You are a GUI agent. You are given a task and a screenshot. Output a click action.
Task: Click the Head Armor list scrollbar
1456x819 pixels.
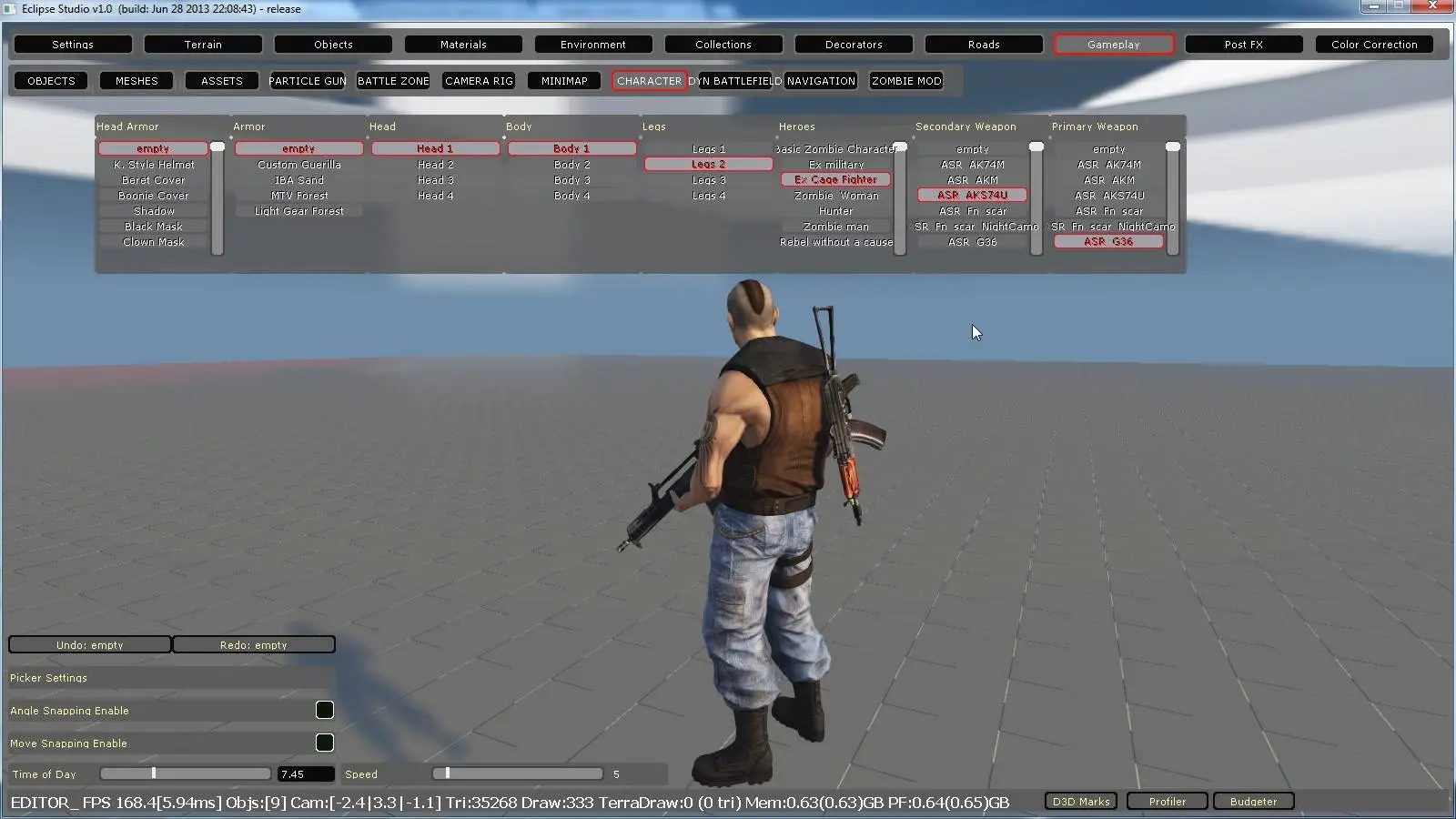pyautogui.click(x=217, y=198)
